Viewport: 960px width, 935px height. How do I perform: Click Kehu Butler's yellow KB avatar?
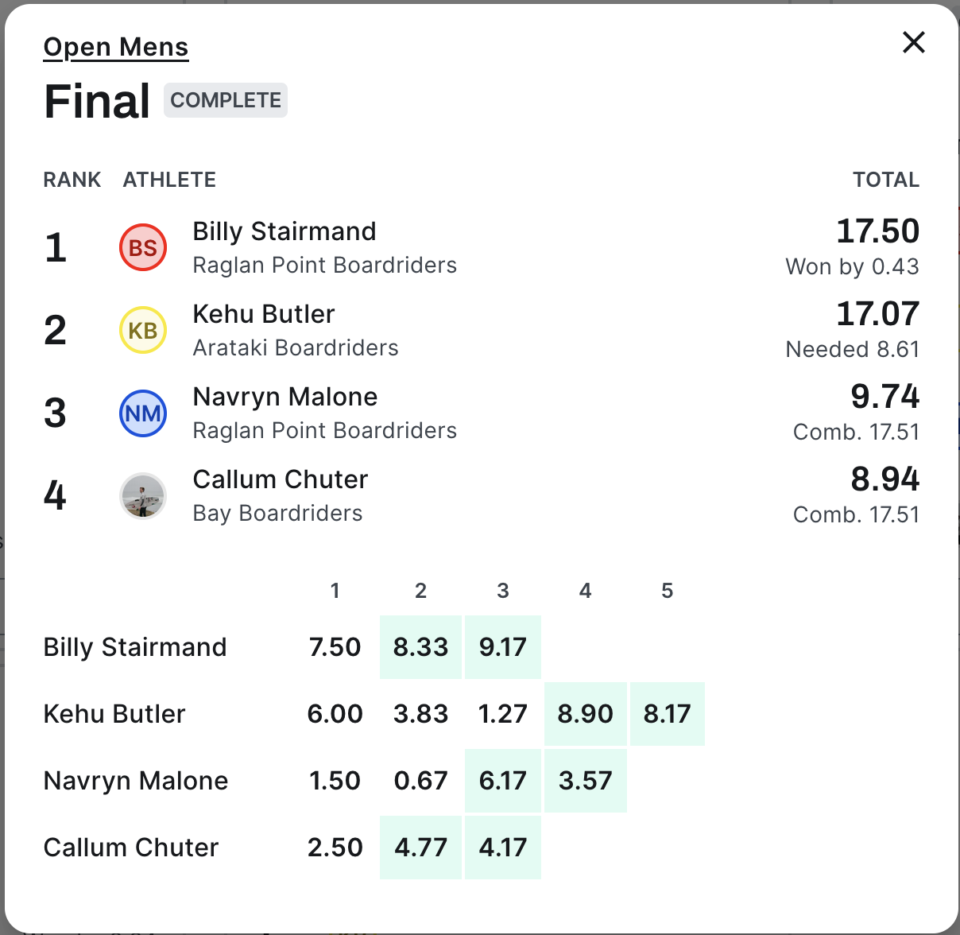[x=143, y=331]
